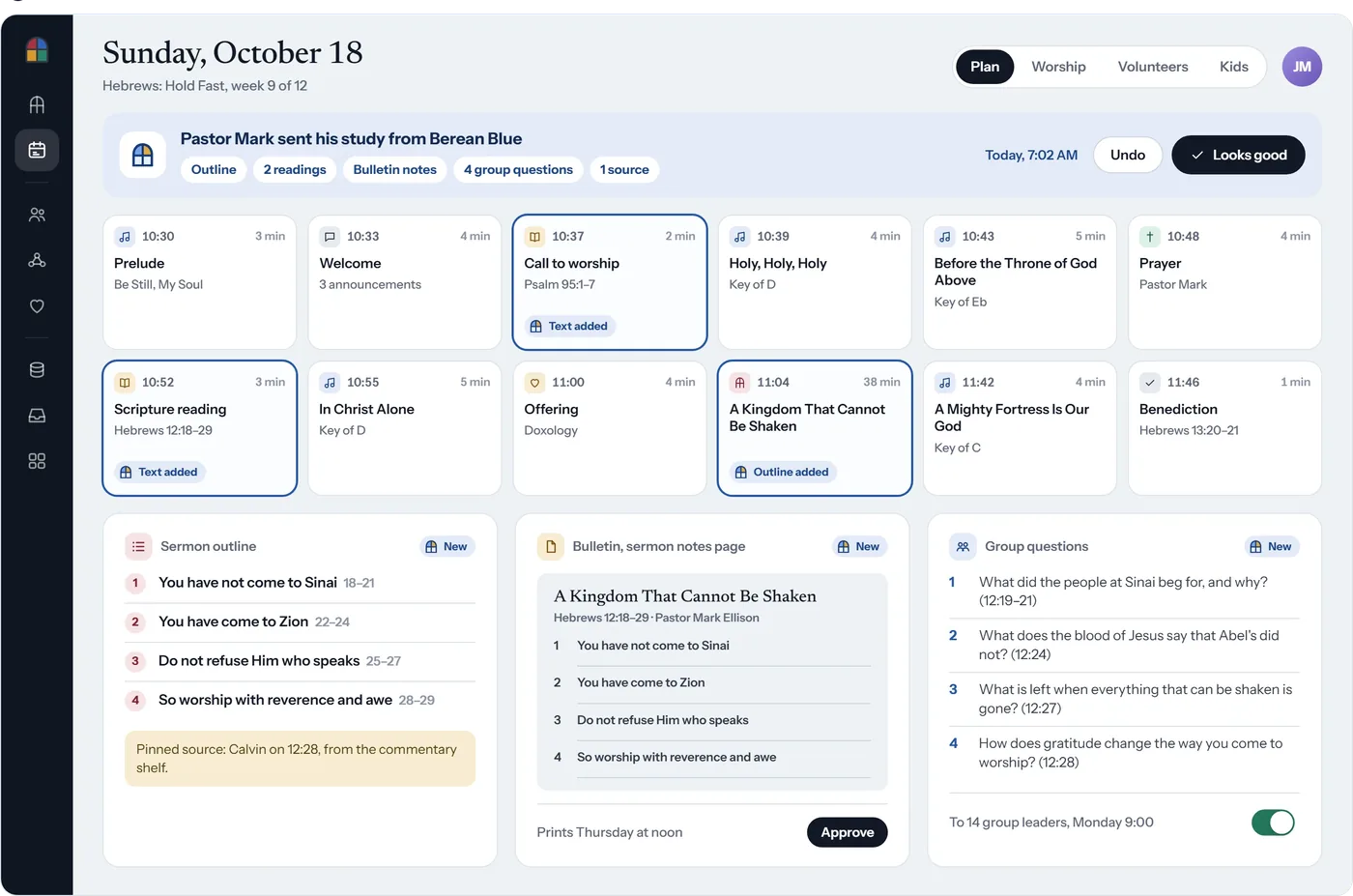This screenshot has height=896, width=1353.
Task: Click Text added badge on Call to worship
Action: click(x=569, y=327)
